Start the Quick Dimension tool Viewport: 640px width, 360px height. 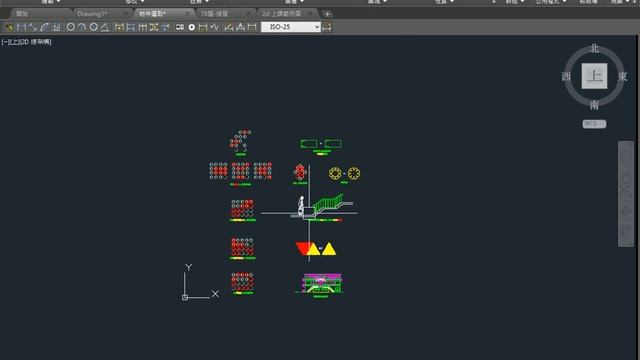(x=119, y=27)
